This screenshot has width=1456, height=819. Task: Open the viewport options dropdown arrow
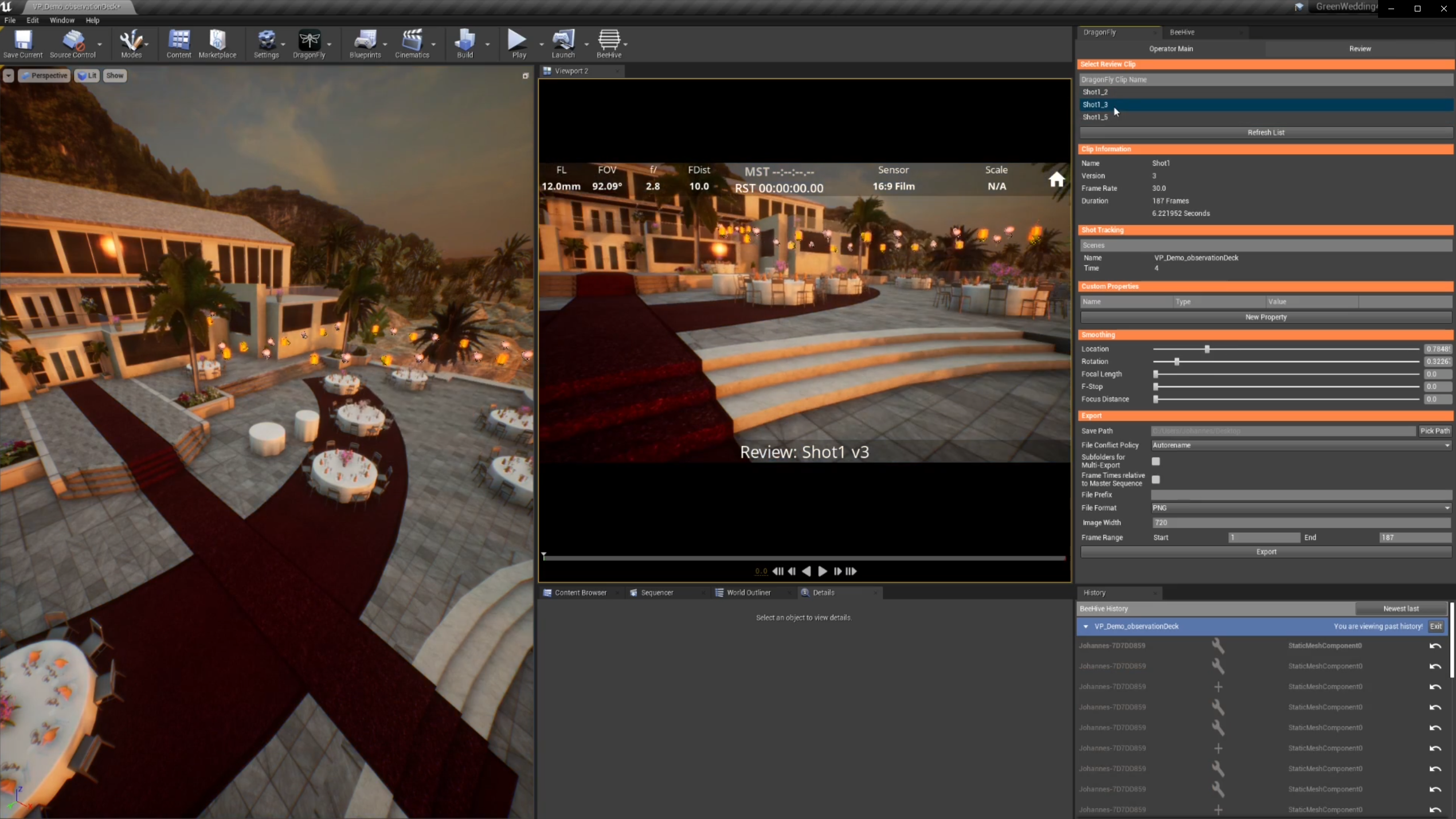click(x=8, y=76)
